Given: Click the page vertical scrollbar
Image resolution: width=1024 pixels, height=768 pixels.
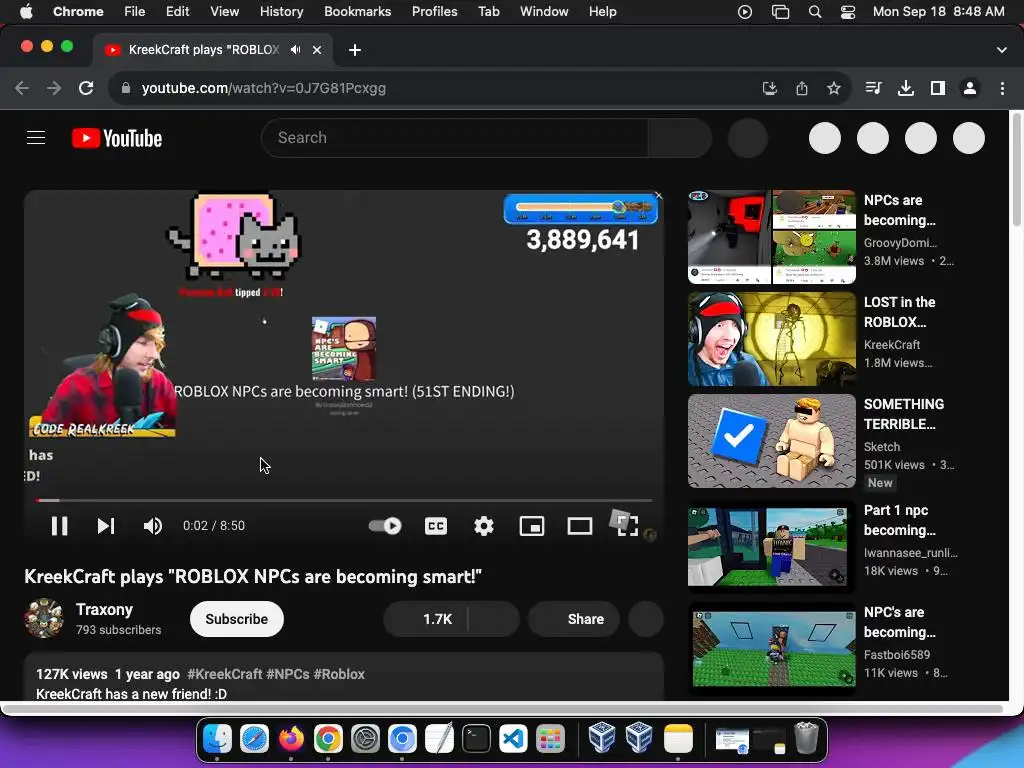Looking at the screenshot, I should coord(1016,170).
